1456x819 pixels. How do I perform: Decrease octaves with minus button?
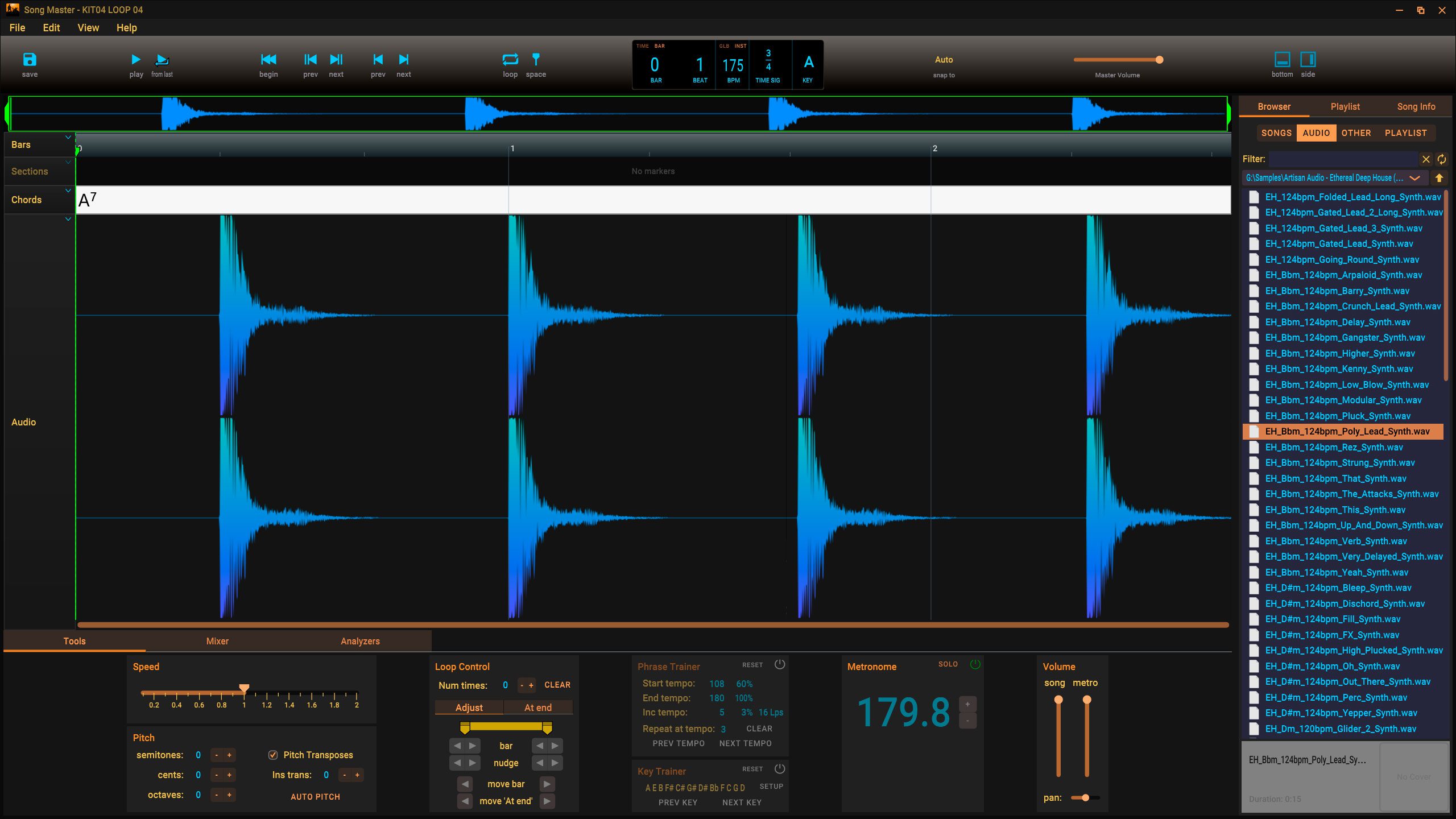(216, 795)
